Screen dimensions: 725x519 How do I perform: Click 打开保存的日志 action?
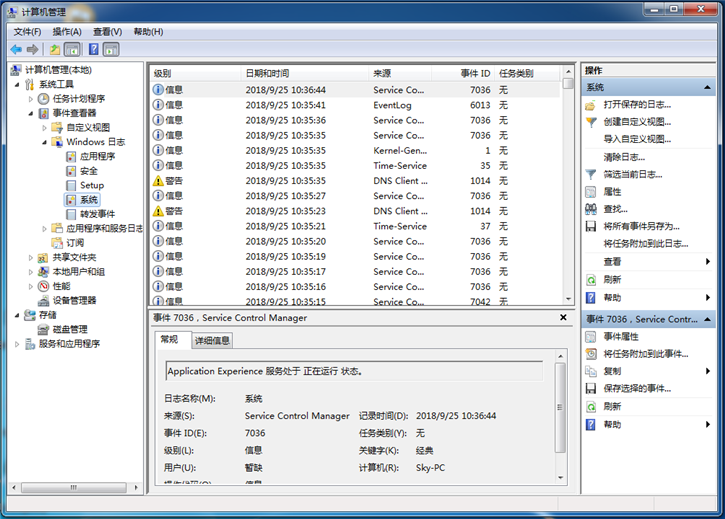(x=638, y=104)
